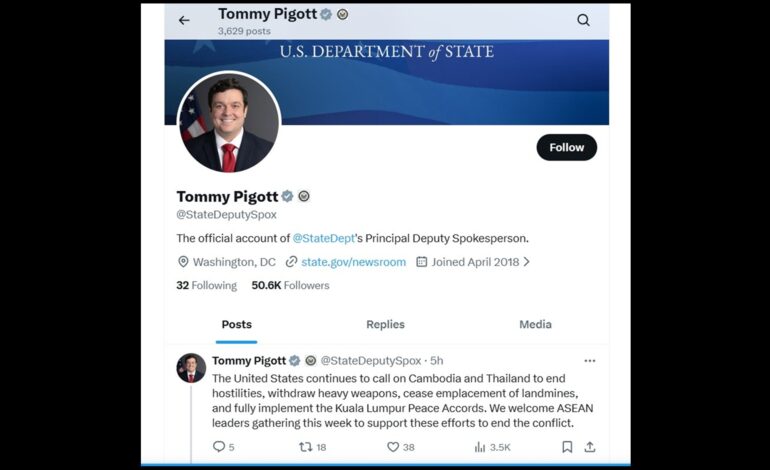Open the state.gov/newsroom link
770x470 pixels.
(x=353, y=262)
